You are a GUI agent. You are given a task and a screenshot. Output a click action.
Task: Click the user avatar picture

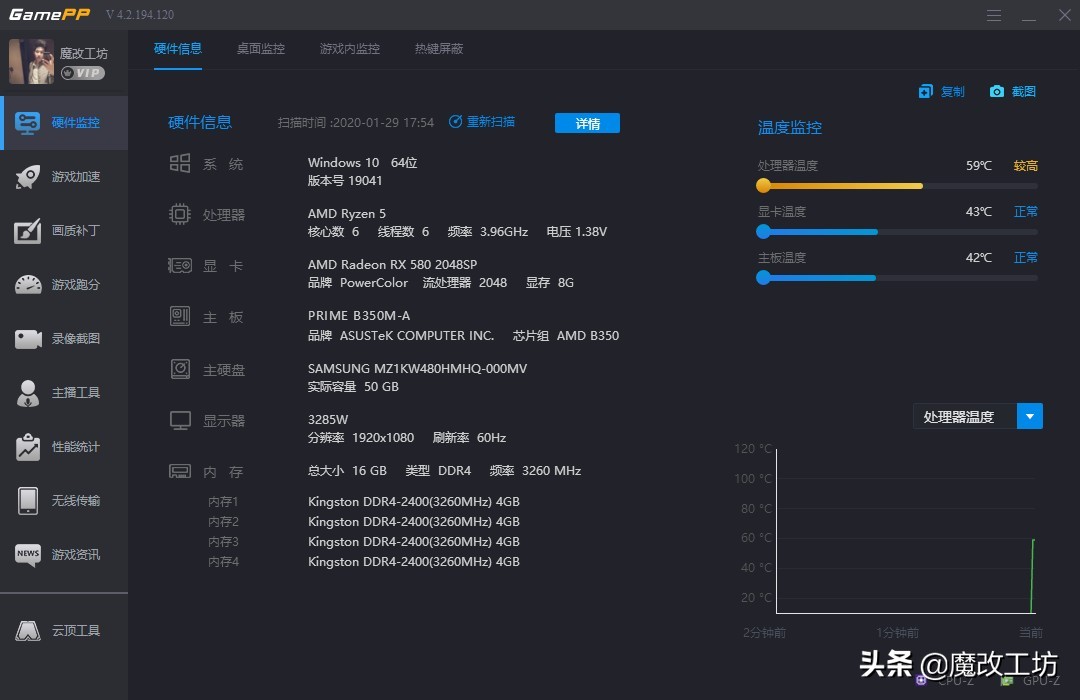pyautogui.click(x=31, y=61)
